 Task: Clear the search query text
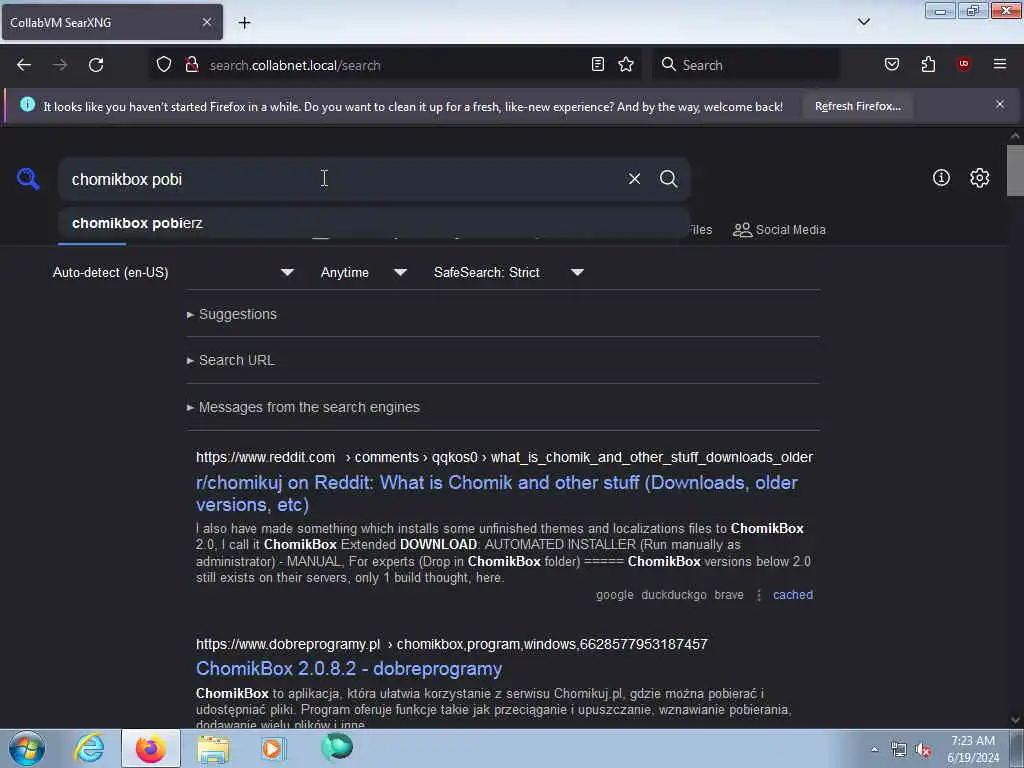(634, 178)
